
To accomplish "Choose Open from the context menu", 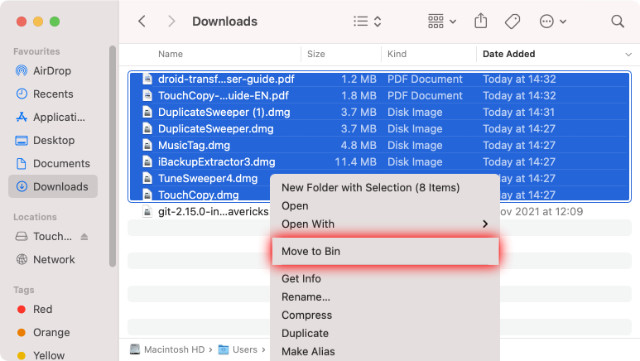I will pyautogui.click(x=295, y=206).
